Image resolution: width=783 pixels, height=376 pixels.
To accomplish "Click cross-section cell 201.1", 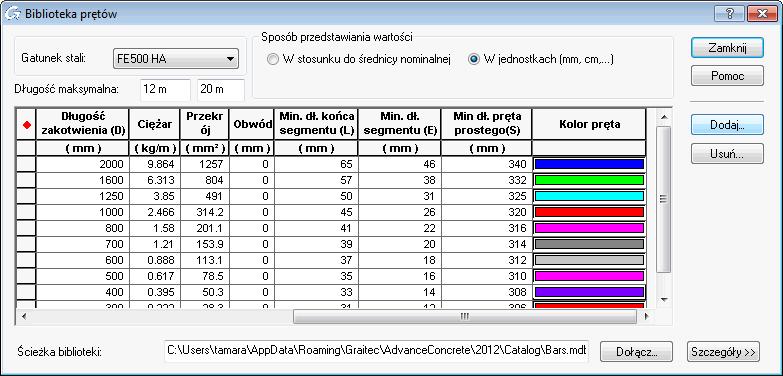I will pos(205,228).
